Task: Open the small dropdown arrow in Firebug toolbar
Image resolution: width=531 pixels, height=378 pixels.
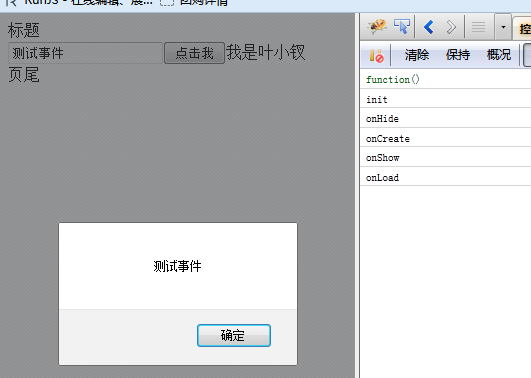Action: 503,27
